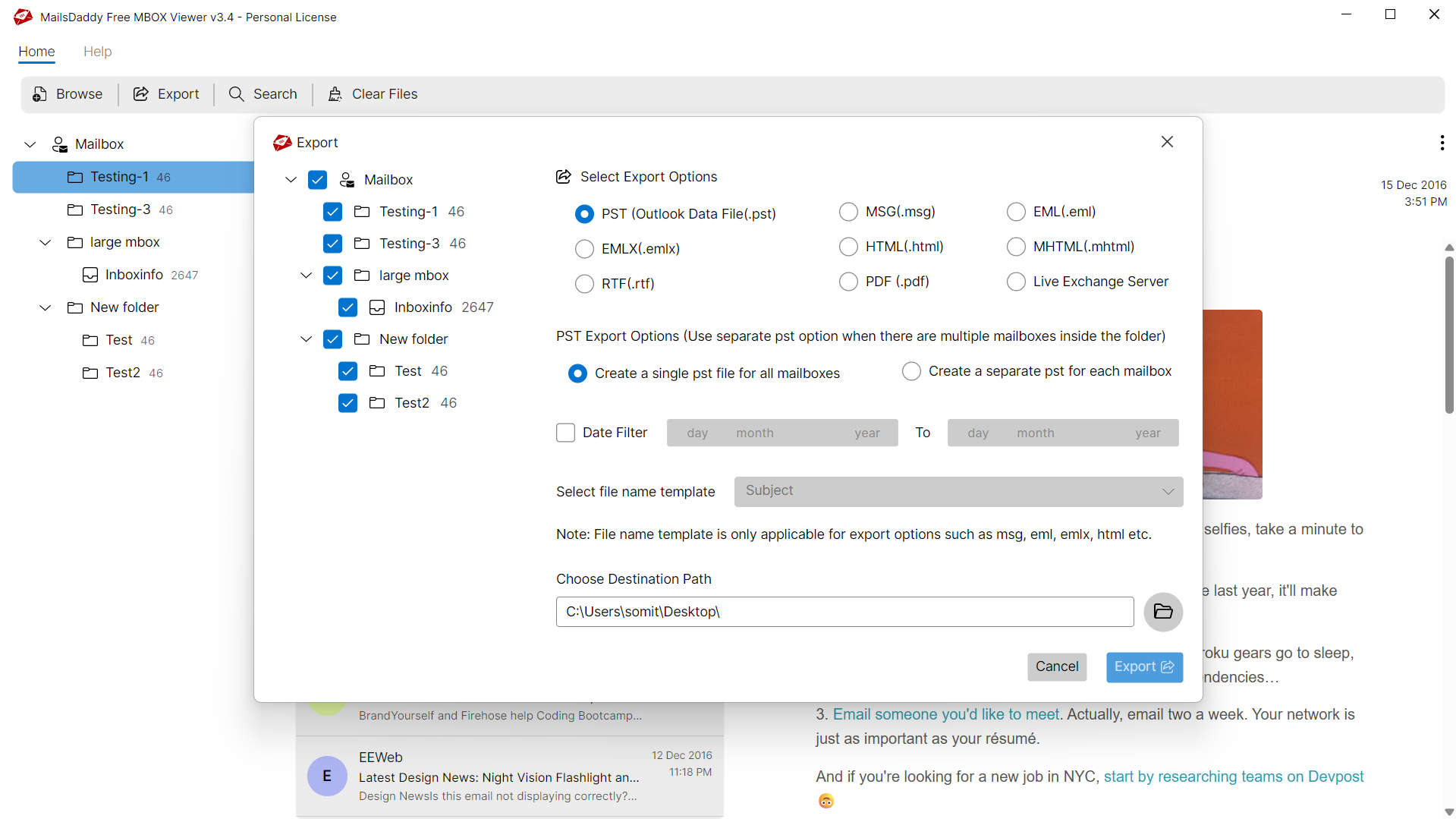Uncheck the large mbox checkbox
Screen dimensions: 1456x819
click(x=332, y=276)
